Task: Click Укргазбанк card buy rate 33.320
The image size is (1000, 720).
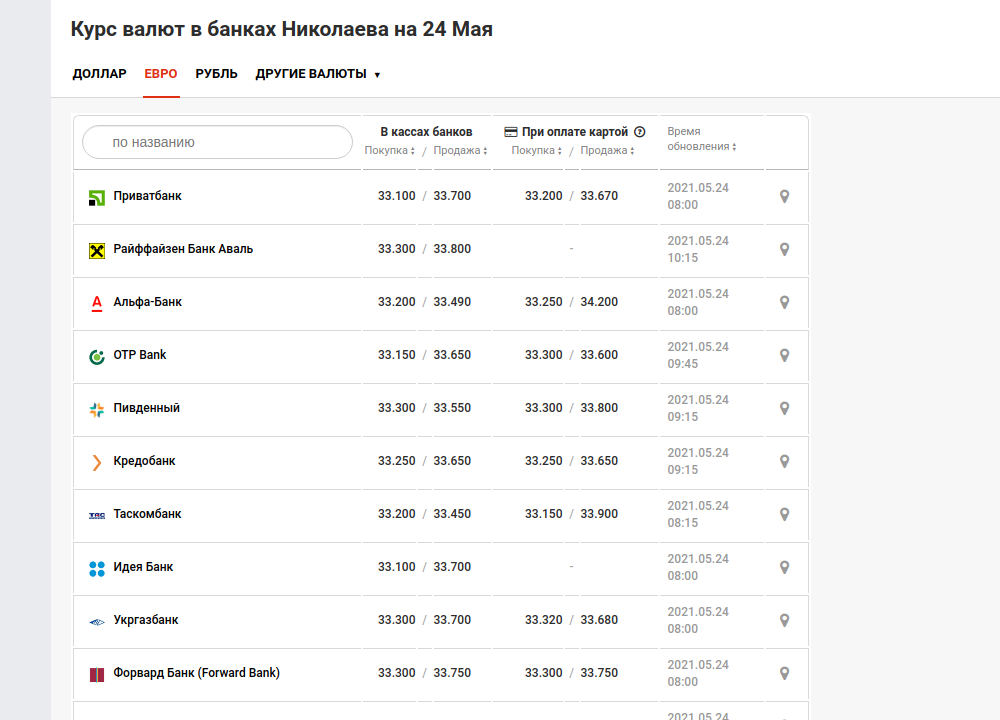Action: 543,619
